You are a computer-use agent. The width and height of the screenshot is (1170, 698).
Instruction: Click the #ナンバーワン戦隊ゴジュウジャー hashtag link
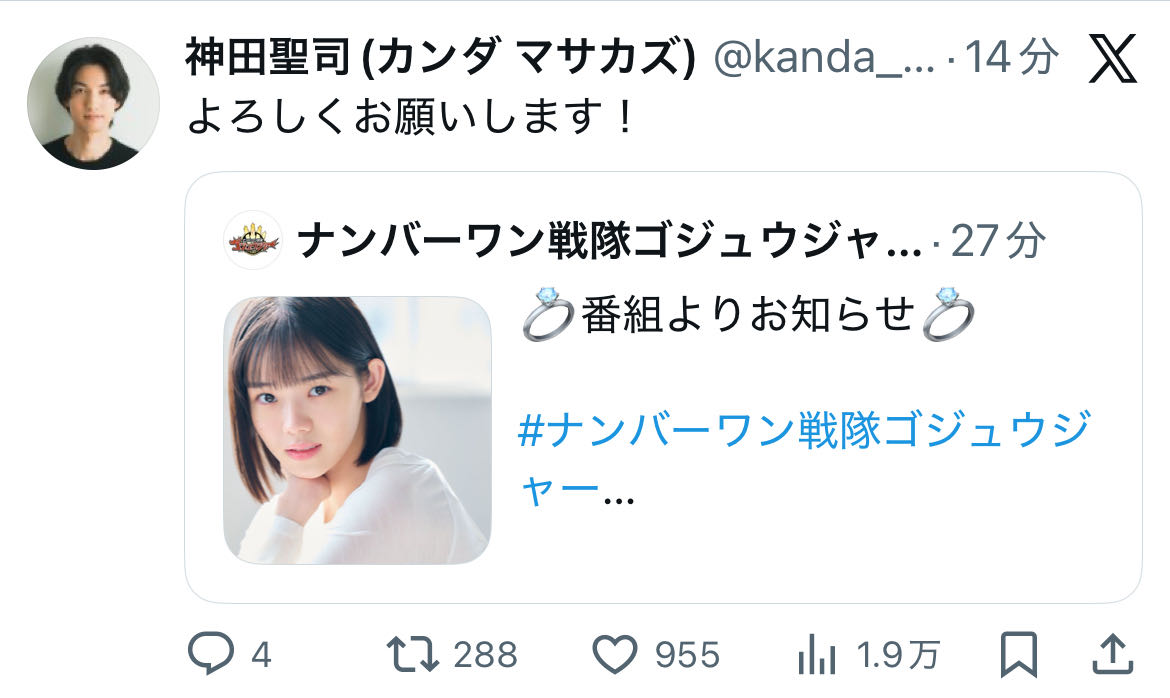tap(804, 458)
